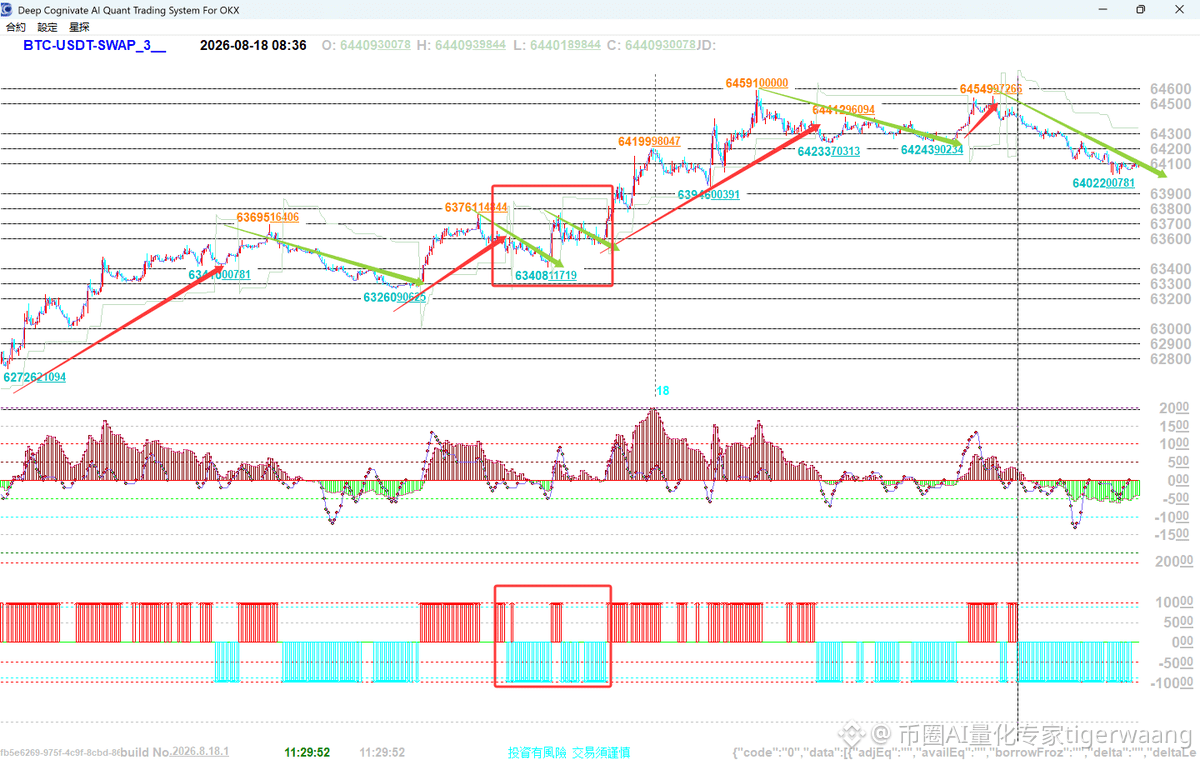Click the high label 6441296094

pyautogui.click(x=844, y=110)
